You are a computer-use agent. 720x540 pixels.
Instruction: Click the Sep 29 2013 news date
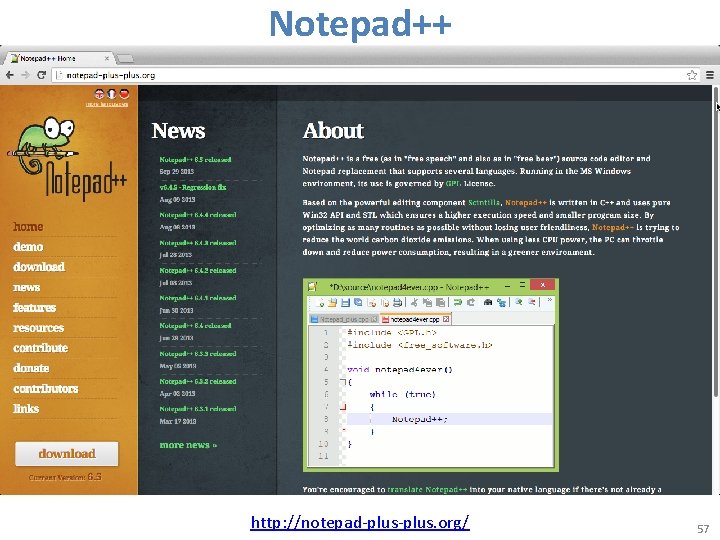(177, 172)
